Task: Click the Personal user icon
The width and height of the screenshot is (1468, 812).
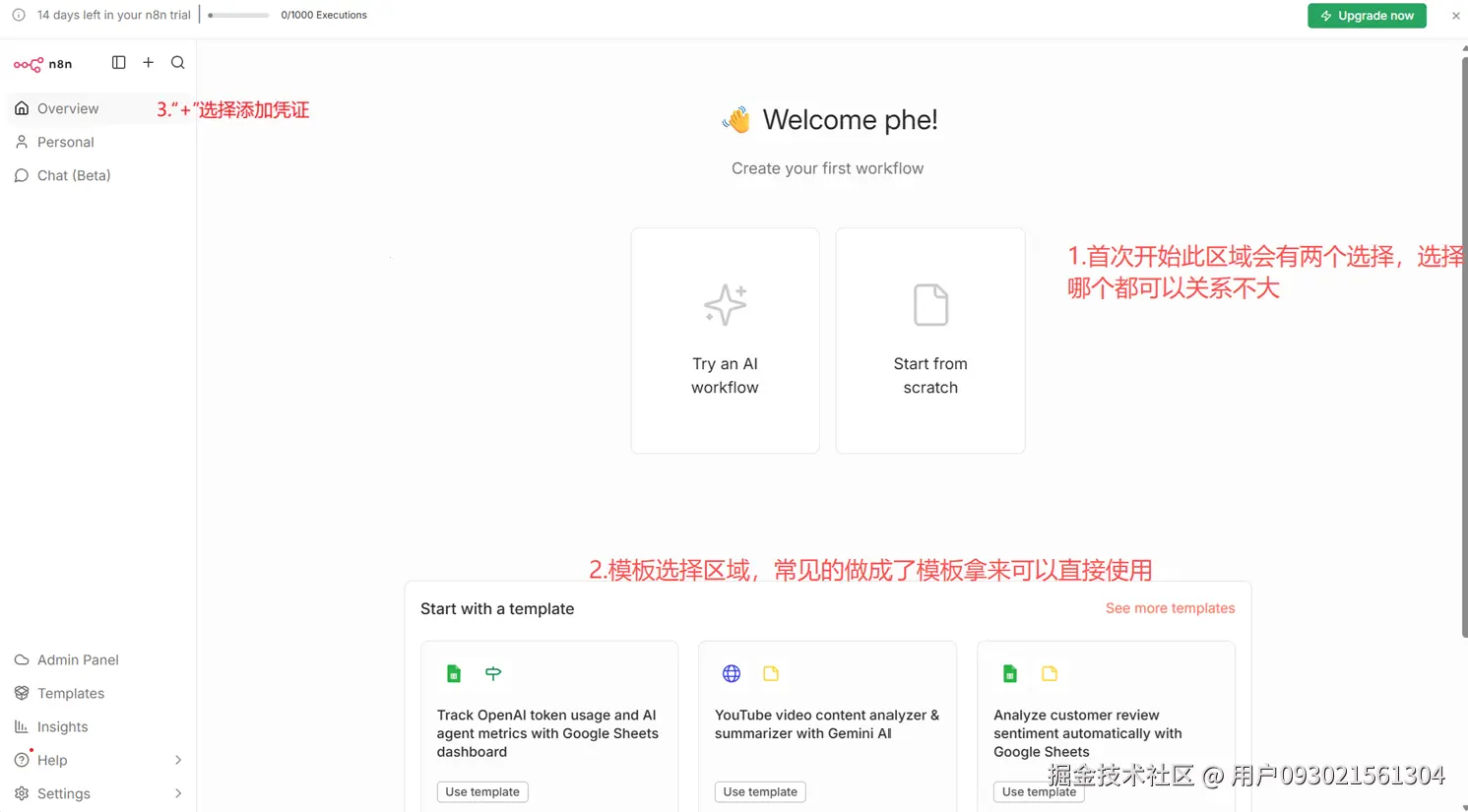Action: pyautogui.click(x=22, y=142)
